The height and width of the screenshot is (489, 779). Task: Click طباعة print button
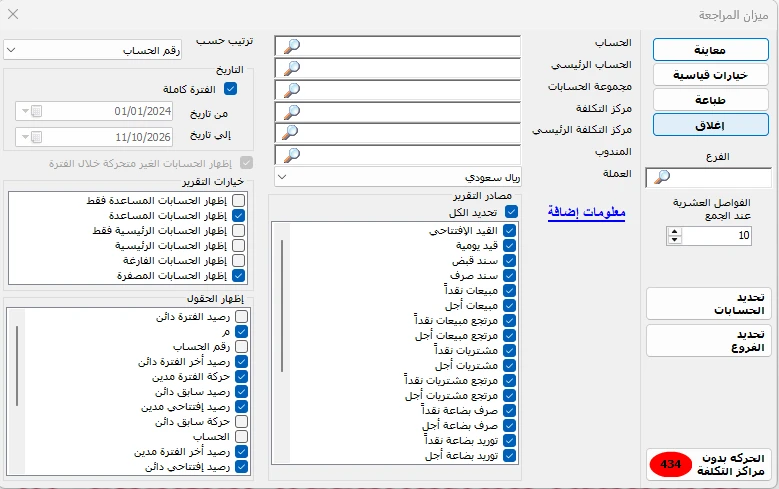point(710,100)
